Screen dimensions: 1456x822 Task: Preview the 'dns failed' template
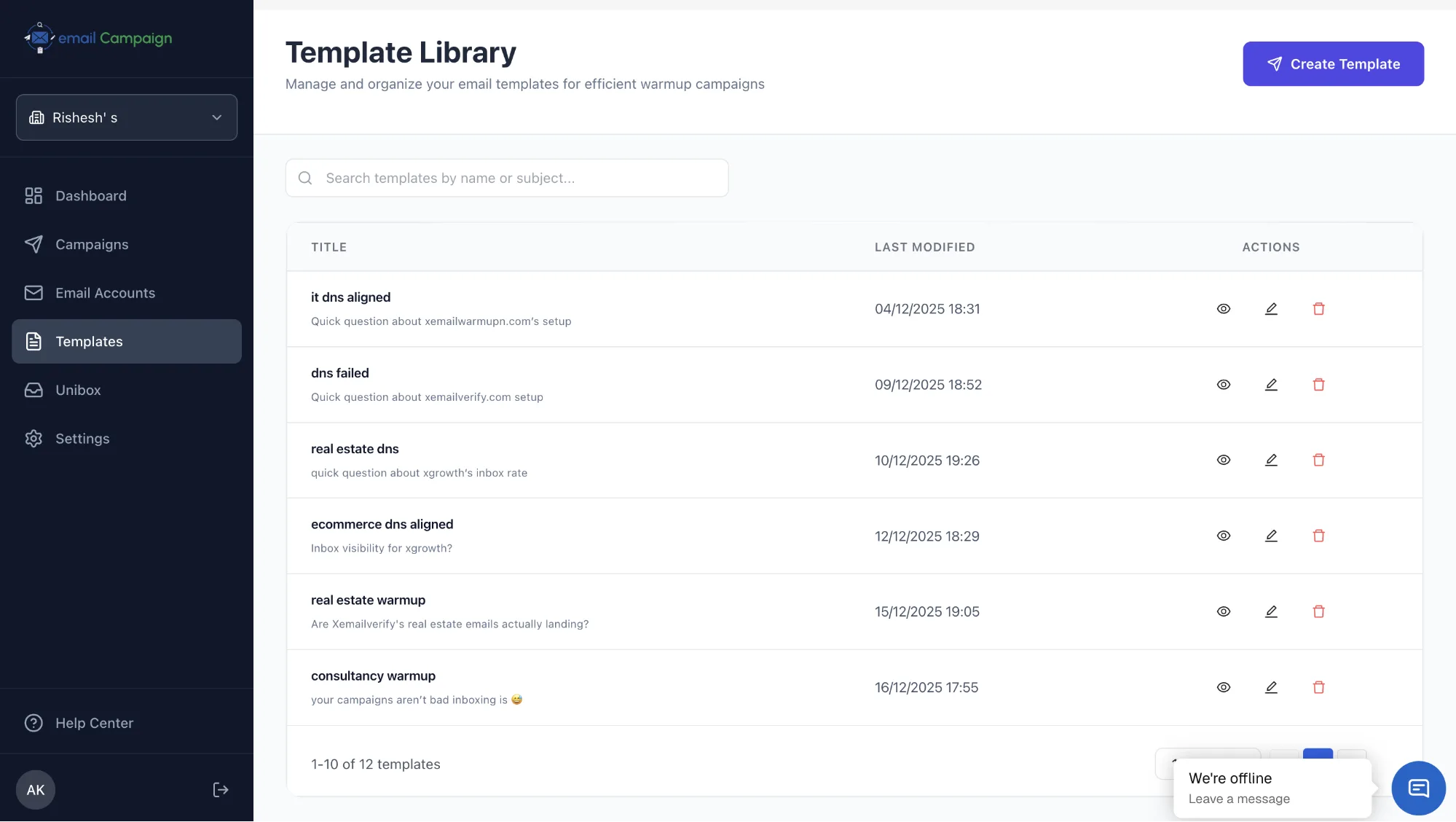[1224, 385]
